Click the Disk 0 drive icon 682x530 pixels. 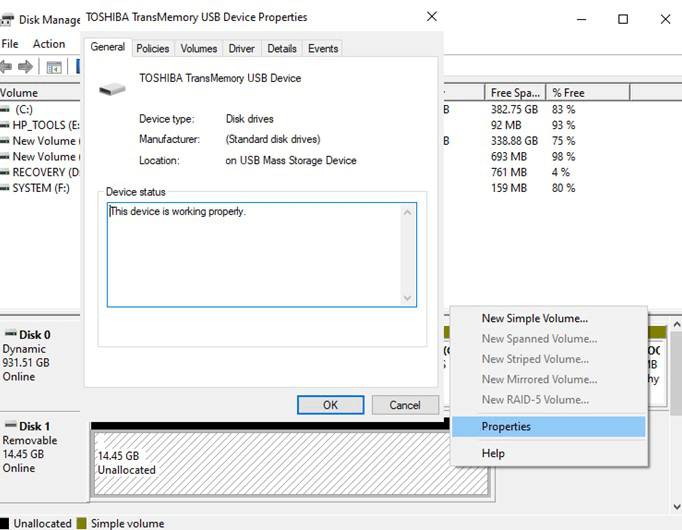pos(10,334)
